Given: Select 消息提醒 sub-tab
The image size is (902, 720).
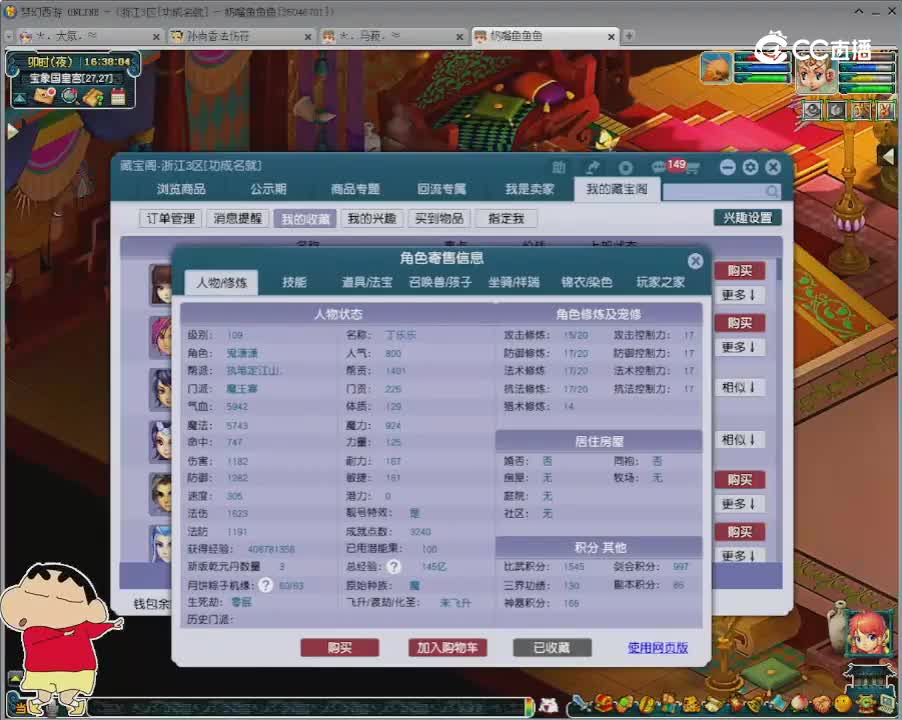Looking at the screenshot, I should pyautogui.click(x=238, y=219).
